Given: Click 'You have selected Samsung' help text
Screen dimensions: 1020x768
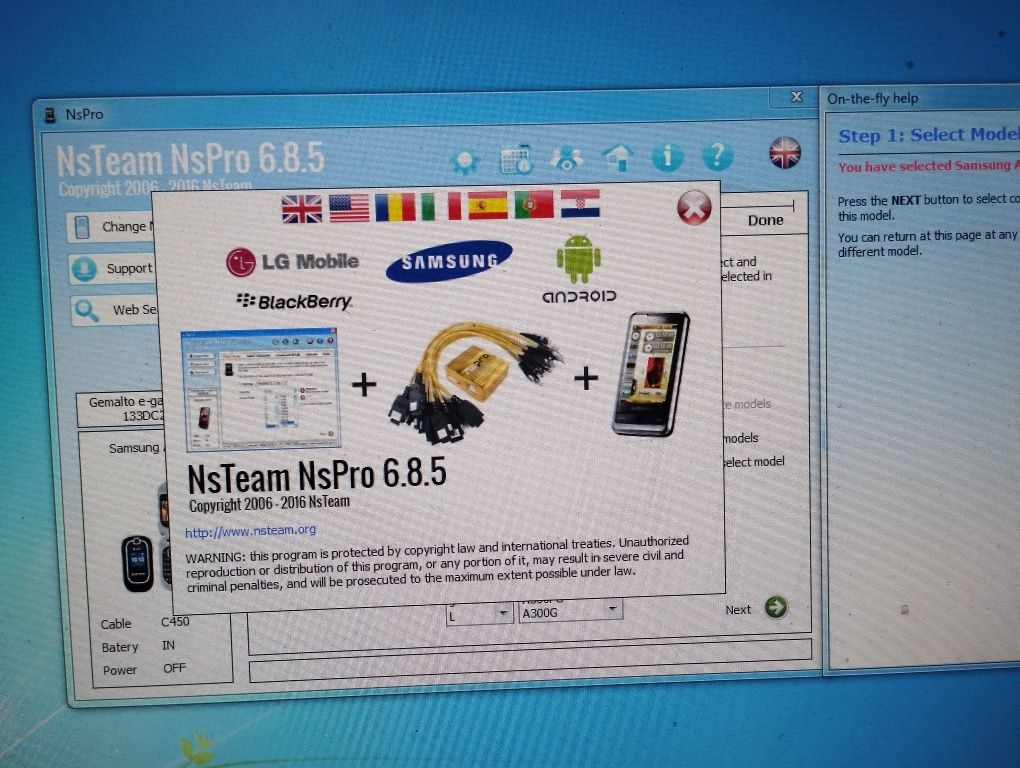Looking at the screenshot, I should tap(929, 166).
